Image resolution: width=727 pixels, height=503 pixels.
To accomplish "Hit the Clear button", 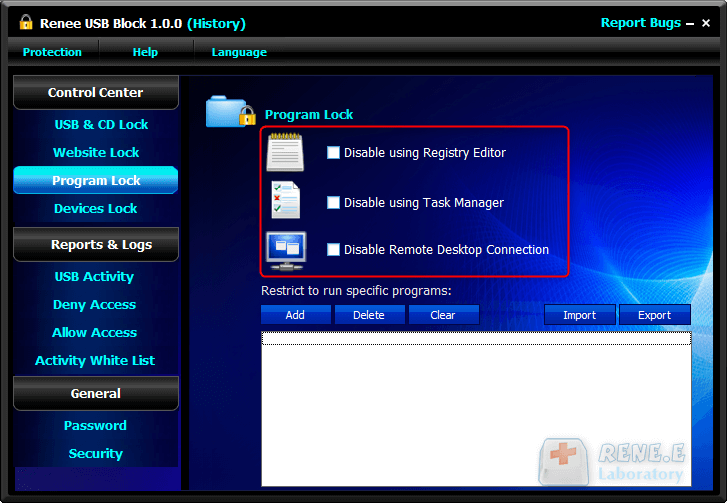I will [x=442, y=315].
